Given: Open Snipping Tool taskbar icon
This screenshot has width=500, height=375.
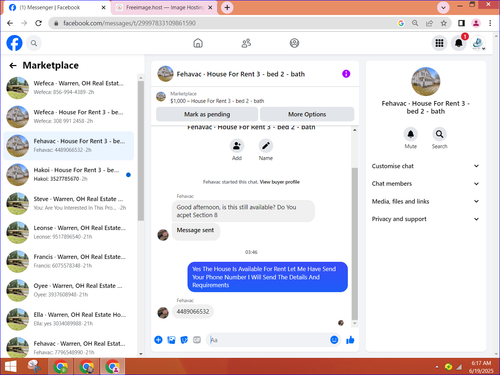Looking at the screenshot, I should pyautogui.click(x=34, y=367).
